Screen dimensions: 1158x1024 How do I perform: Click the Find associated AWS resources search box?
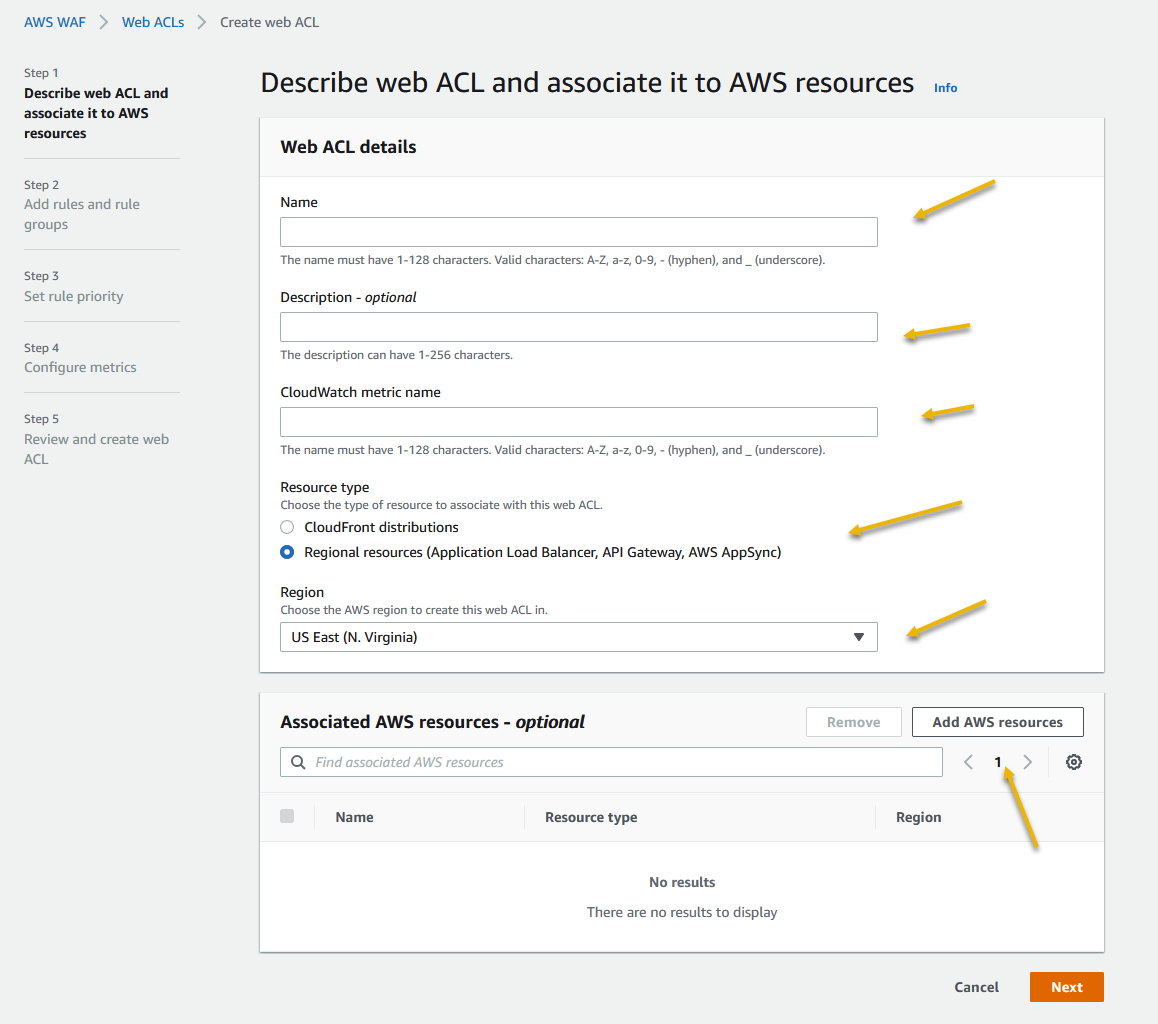pos(610,761)
